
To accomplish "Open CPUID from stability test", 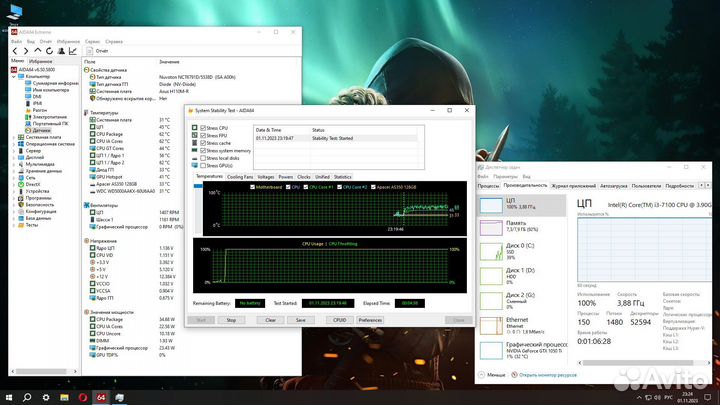I will click(x=339, y=320).
